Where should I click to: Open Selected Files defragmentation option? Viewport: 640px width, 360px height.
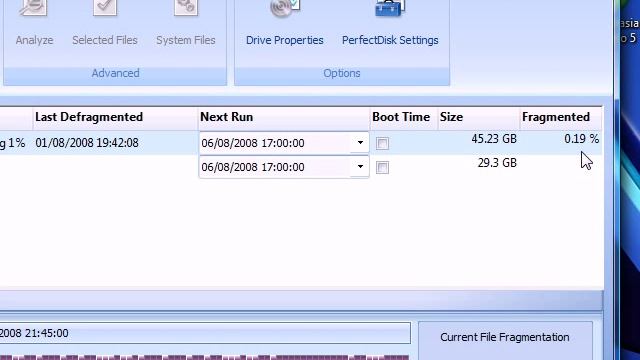(104, 8)
